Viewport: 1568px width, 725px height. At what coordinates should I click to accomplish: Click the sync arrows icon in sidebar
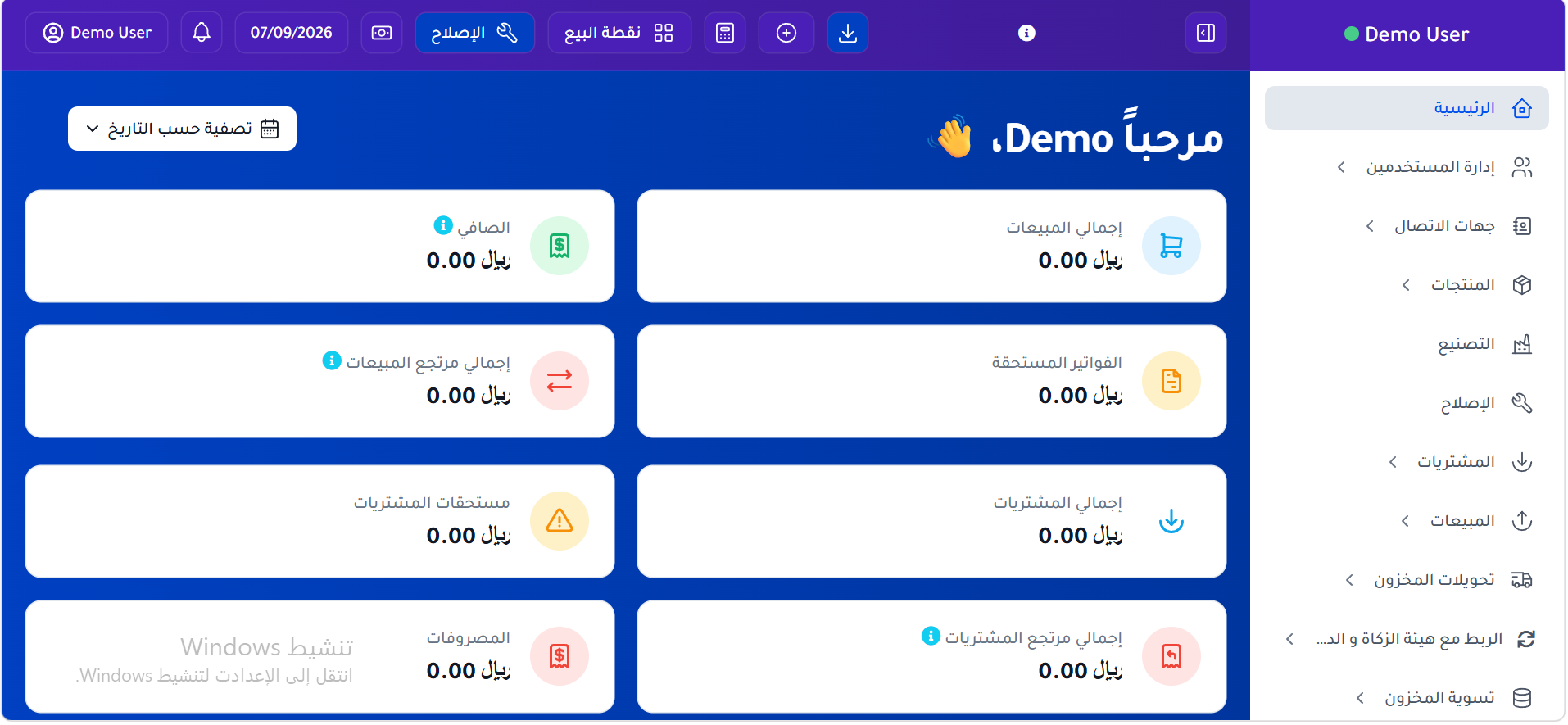click(1525, 639)
